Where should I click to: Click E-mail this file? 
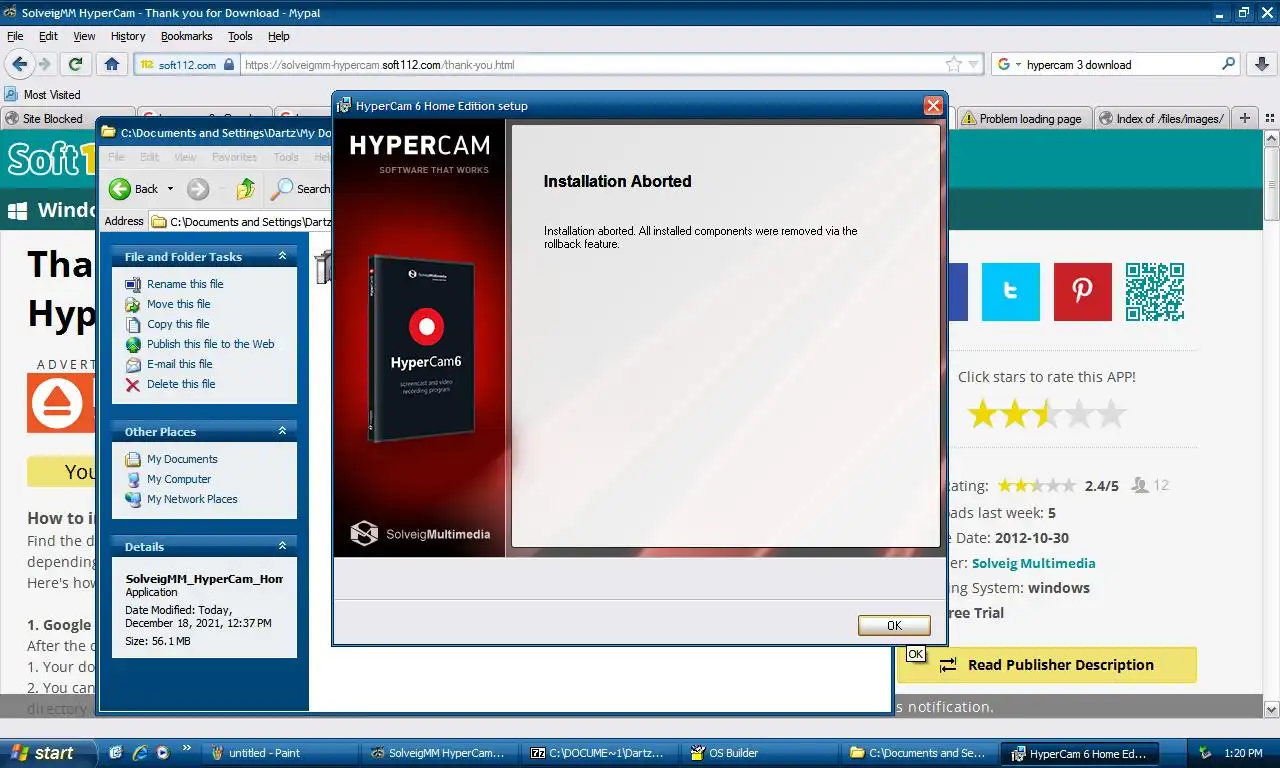tap(180, 364)
